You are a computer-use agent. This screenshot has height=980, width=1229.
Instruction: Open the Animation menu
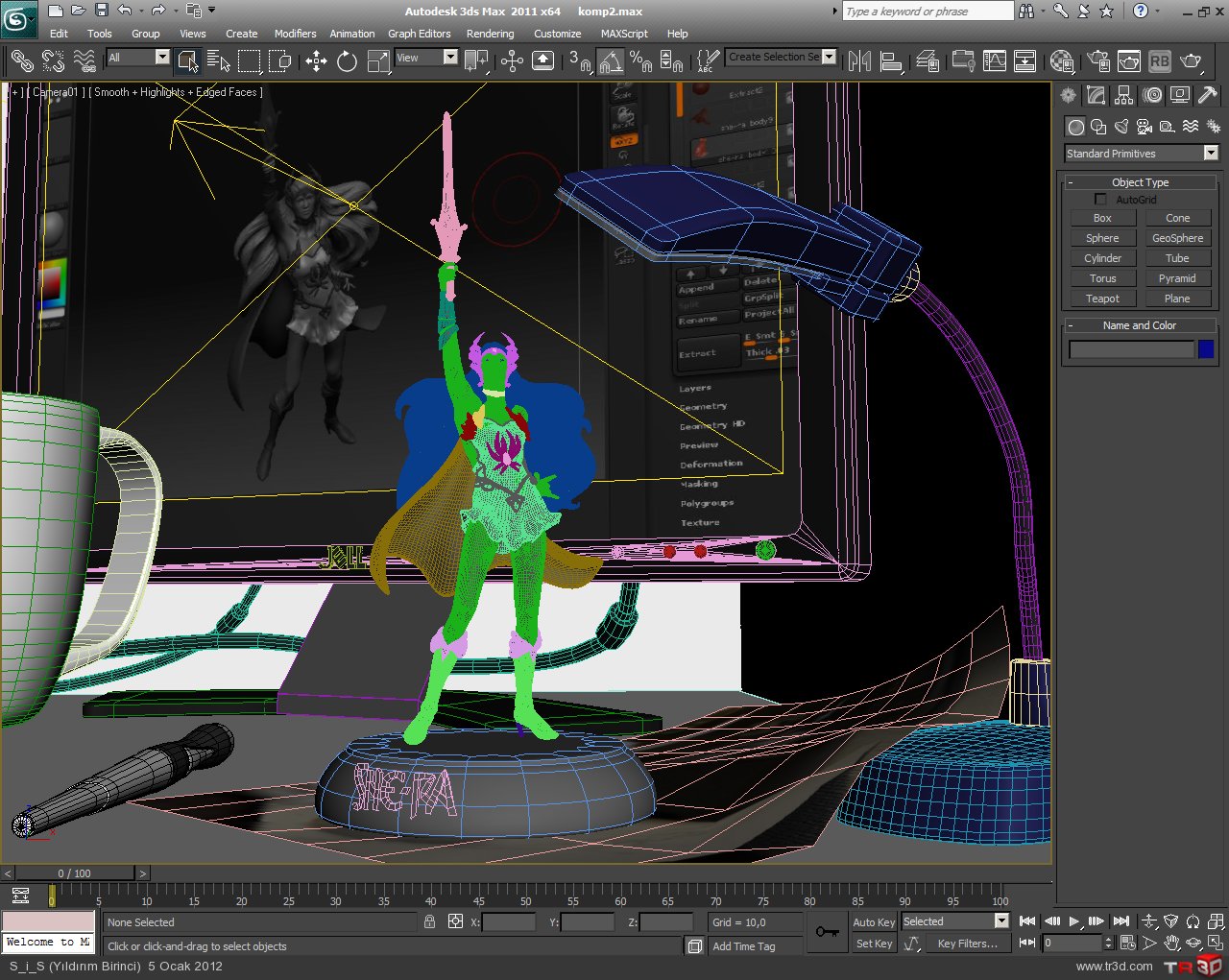tap(352, 34)
